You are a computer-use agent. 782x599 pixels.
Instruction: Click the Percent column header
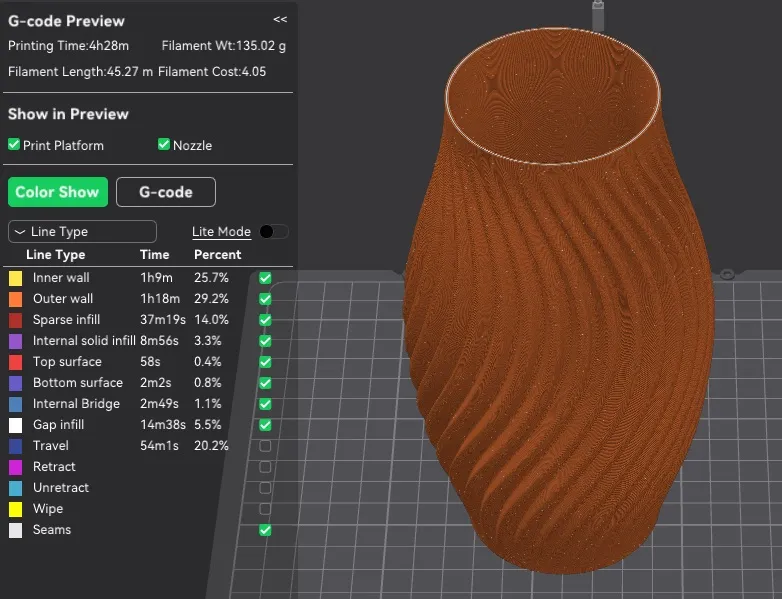[x=217, y=255]
